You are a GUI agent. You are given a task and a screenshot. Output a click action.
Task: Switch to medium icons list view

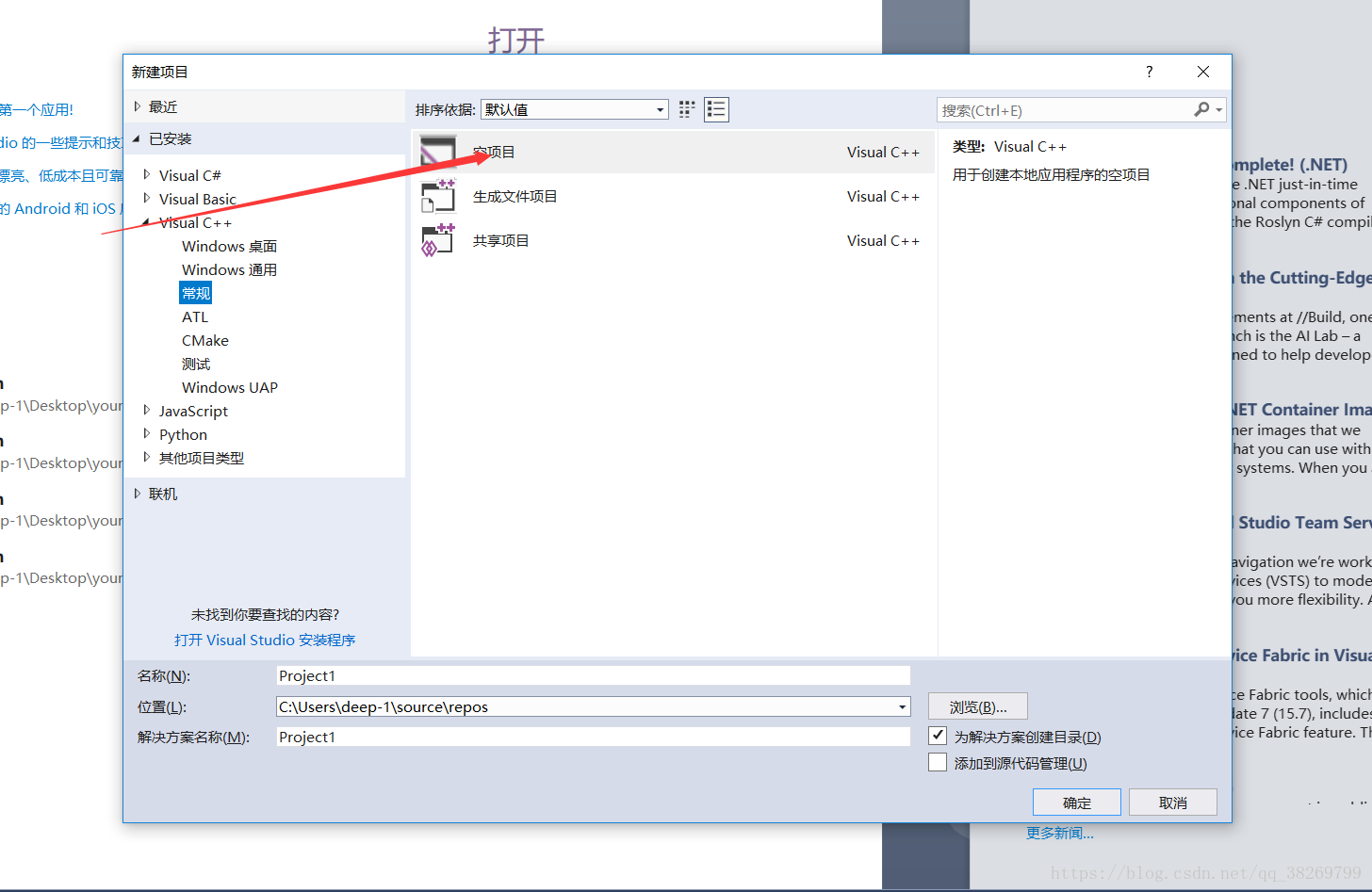pyautogui.click(x=716, y=109)
